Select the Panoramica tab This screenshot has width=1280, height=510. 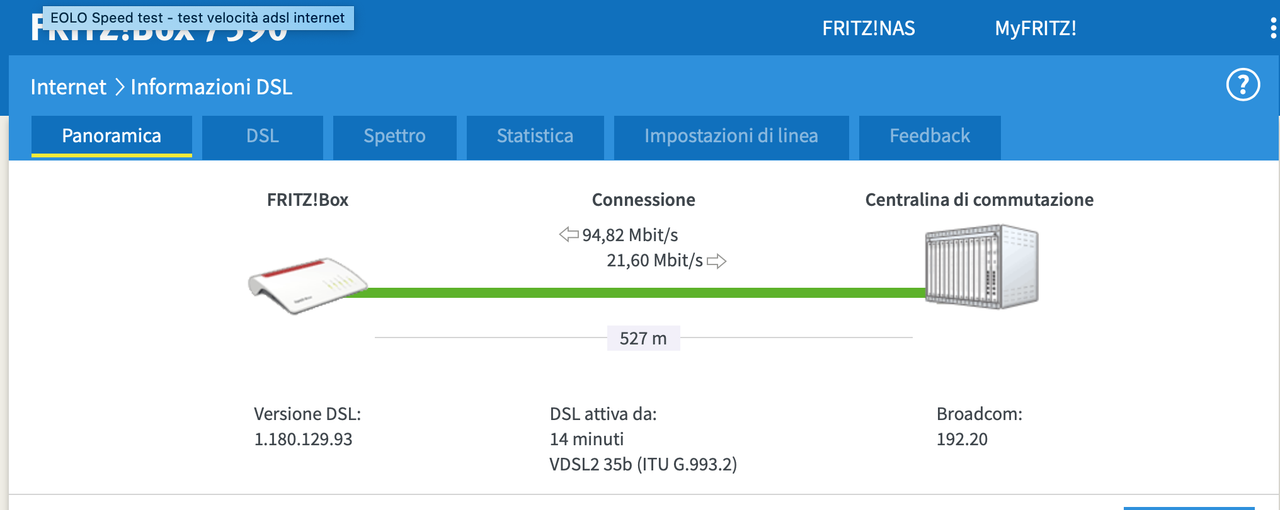pos(111,136)
